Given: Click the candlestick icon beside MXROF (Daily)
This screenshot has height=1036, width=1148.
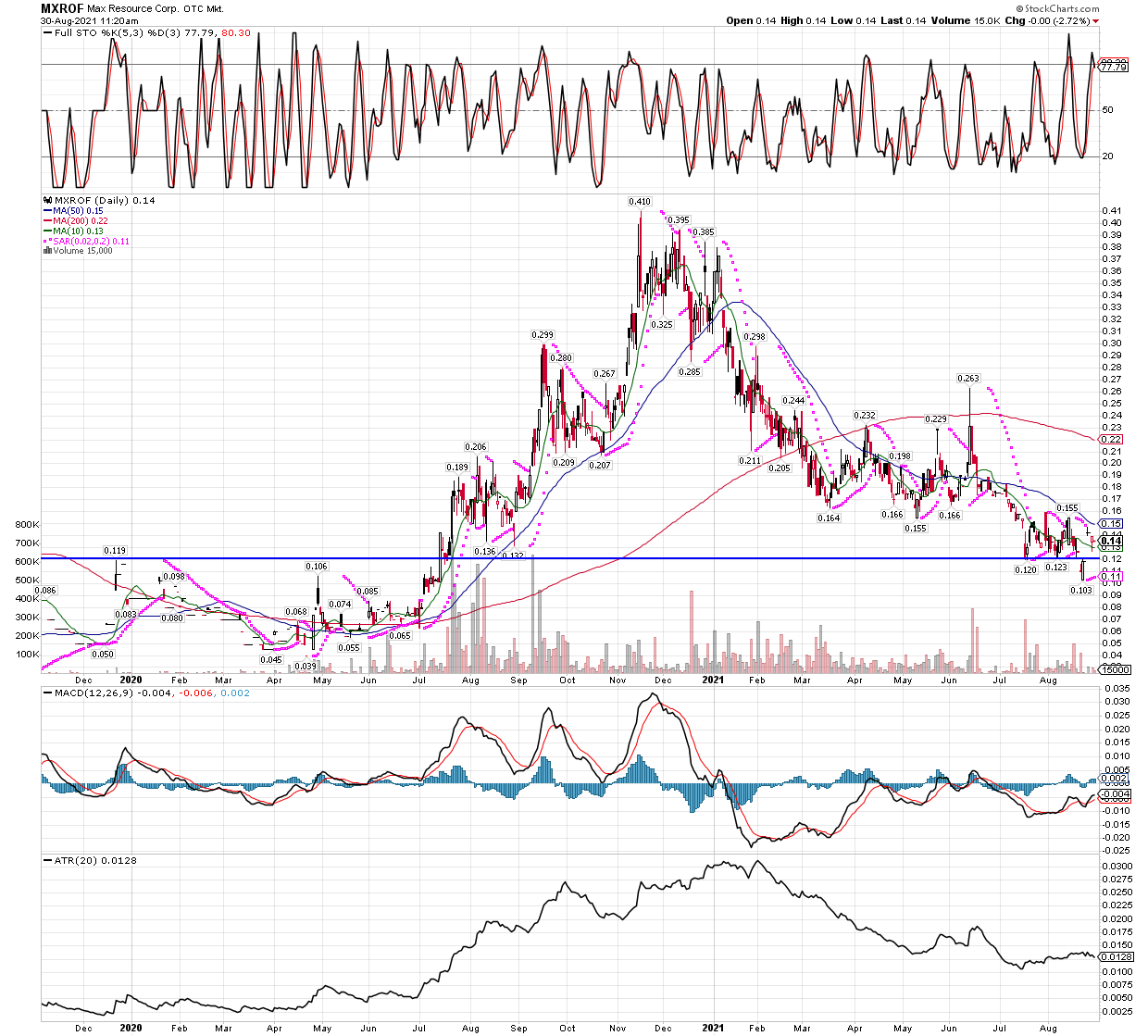Looking at the screenshot, I should click(x=48, y=201).
